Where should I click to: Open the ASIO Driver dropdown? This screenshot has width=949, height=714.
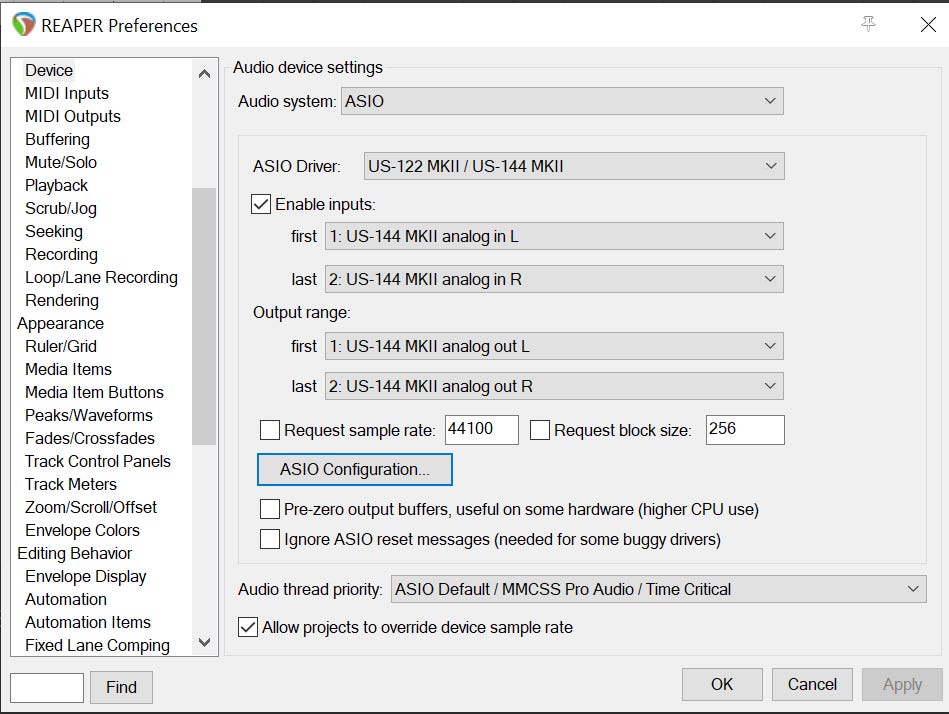[x=573, y=166]
